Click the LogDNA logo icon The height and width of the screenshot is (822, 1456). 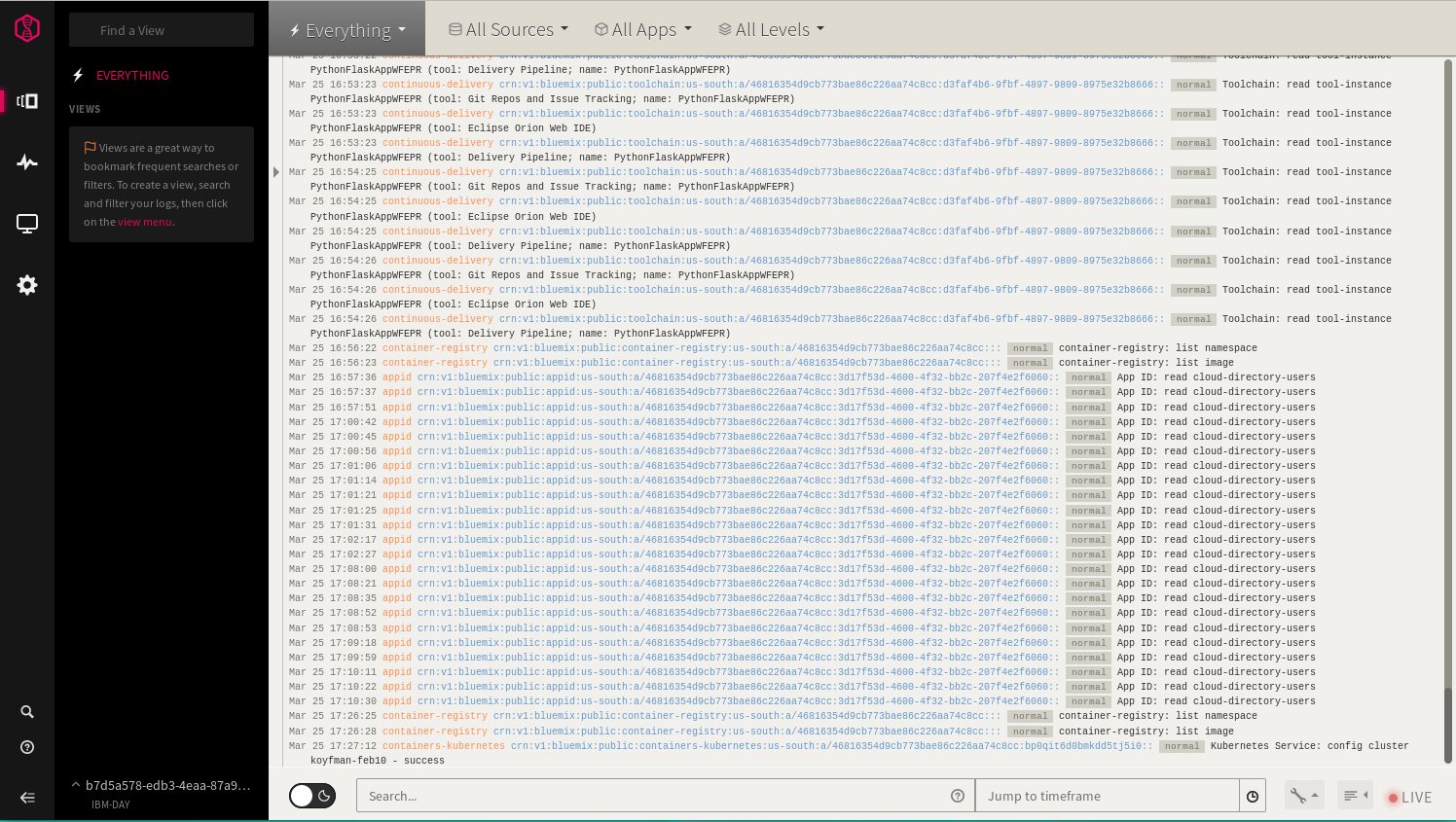[27, 29]
